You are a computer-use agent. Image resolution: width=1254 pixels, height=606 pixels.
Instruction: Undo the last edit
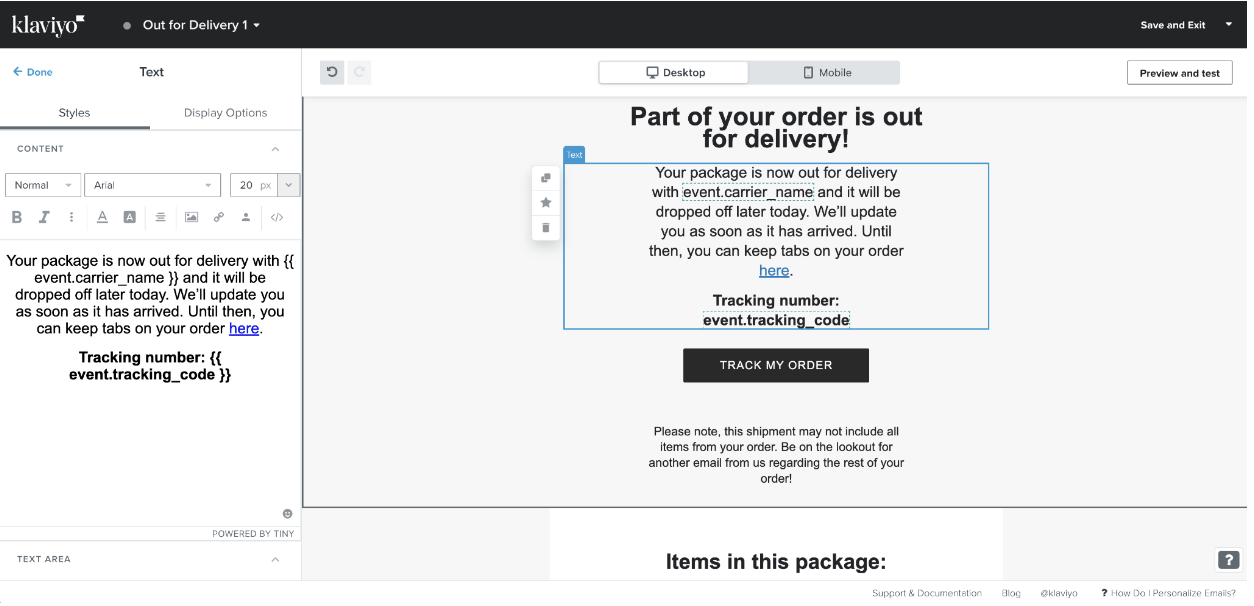coord(333,72)
